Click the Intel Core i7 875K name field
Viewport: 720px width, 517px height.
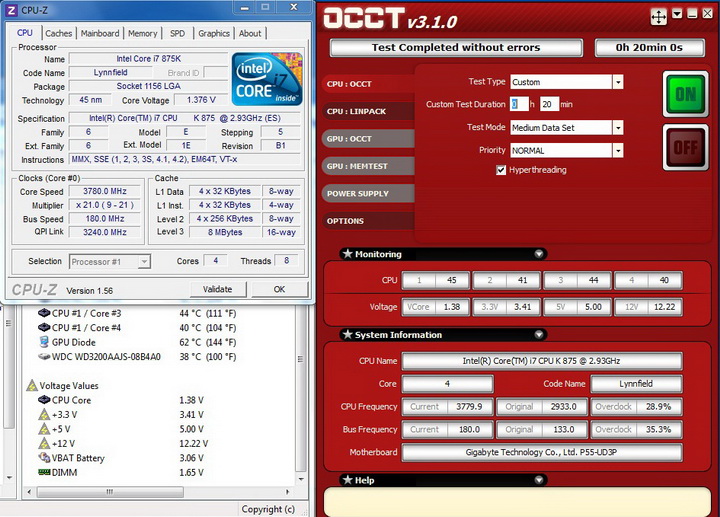[148, 59]
